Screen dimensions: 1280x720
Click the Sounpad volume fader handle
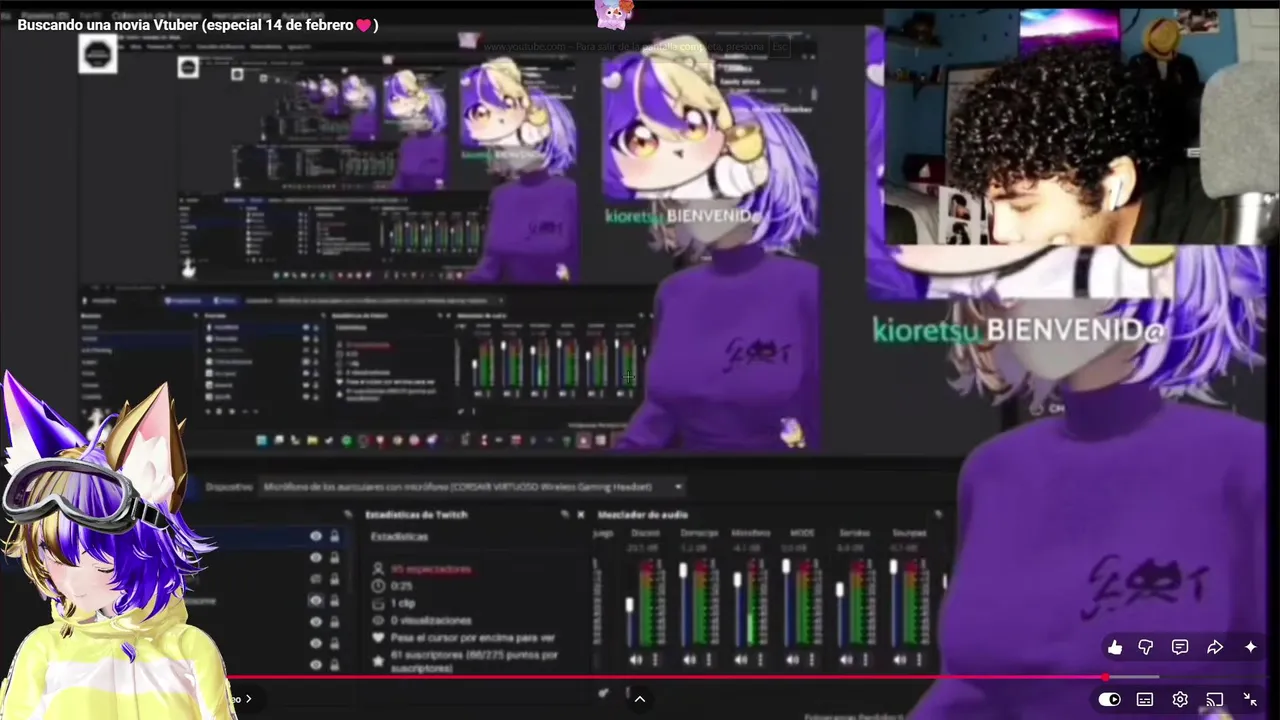point(893,568)
